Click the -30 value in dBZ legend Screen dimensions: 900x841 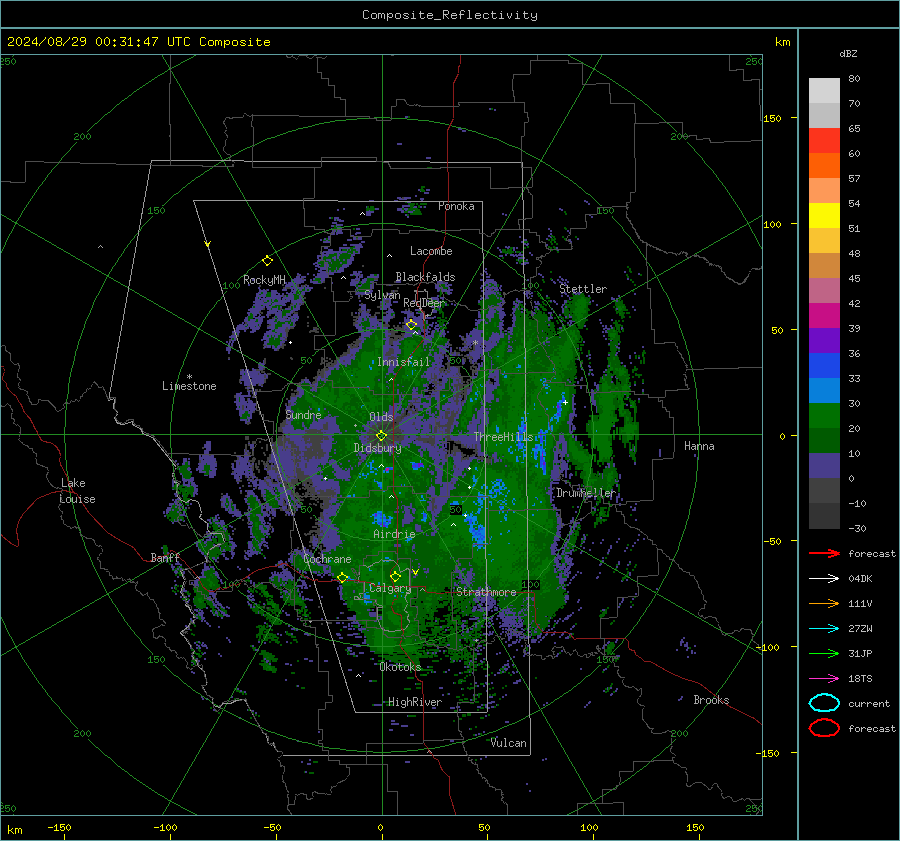point(858,528)
